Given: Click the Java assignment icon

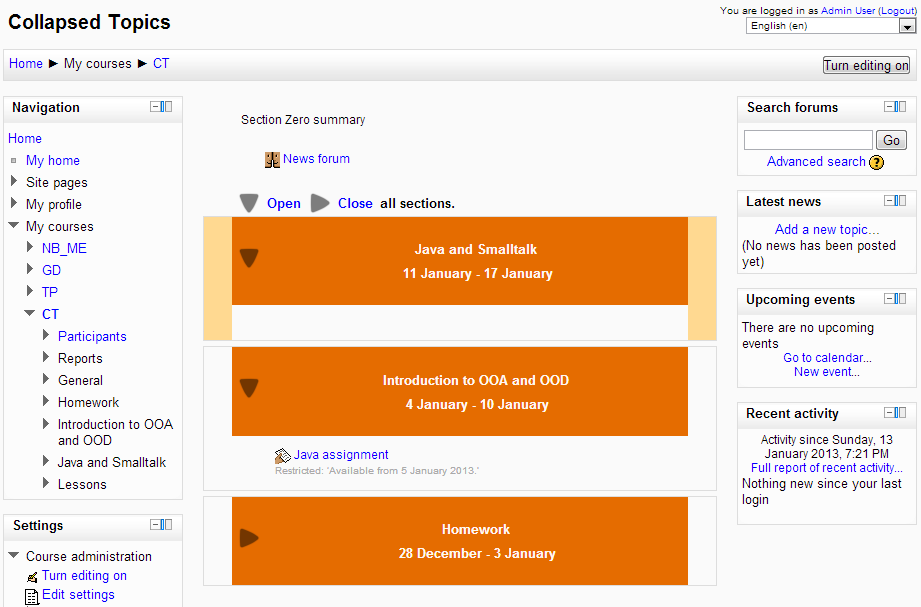Looking at the screenshot, I should click(x=283, y=455).
